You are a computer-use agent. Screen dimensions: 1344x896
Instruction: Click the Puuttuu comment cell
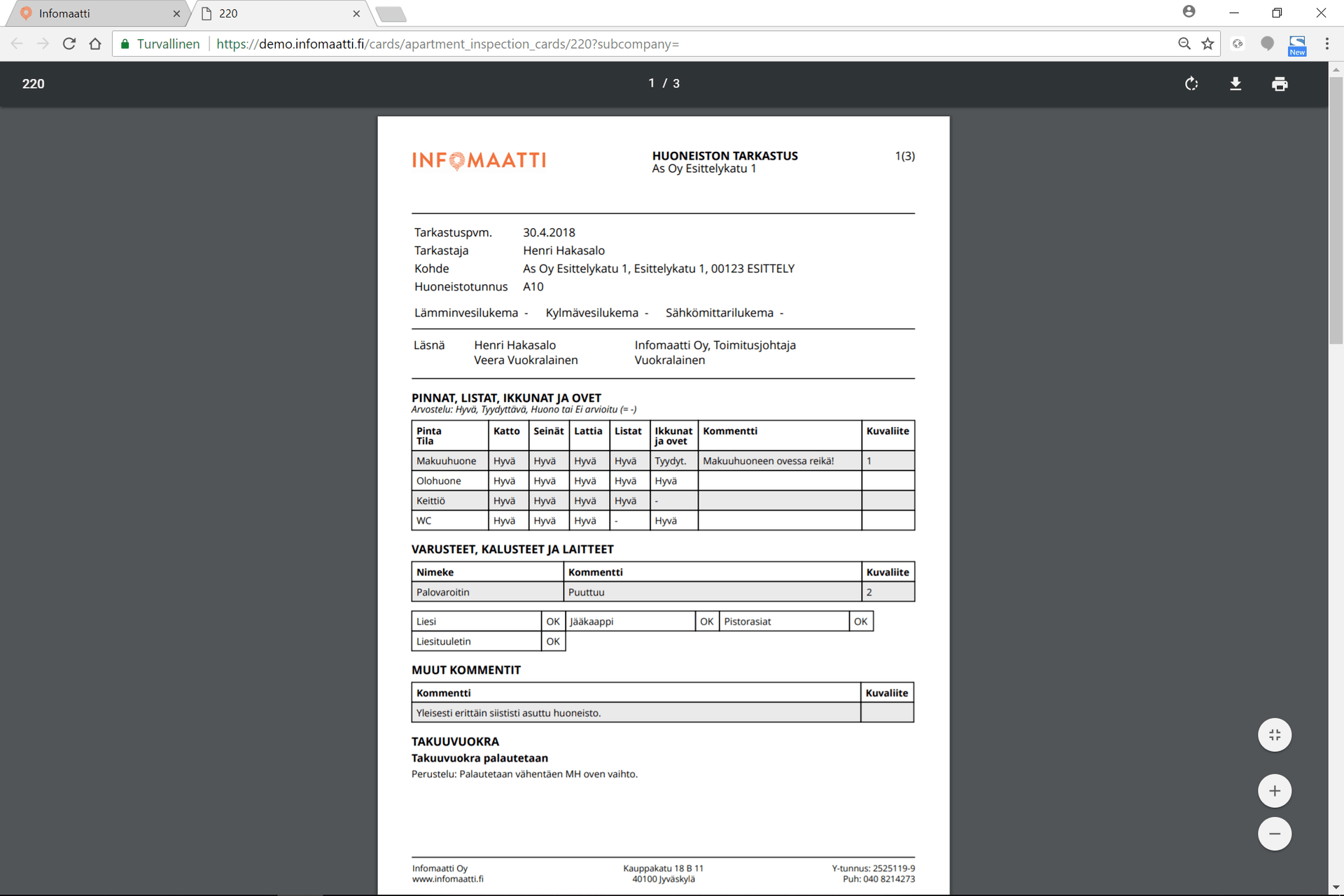click(713, 592)
